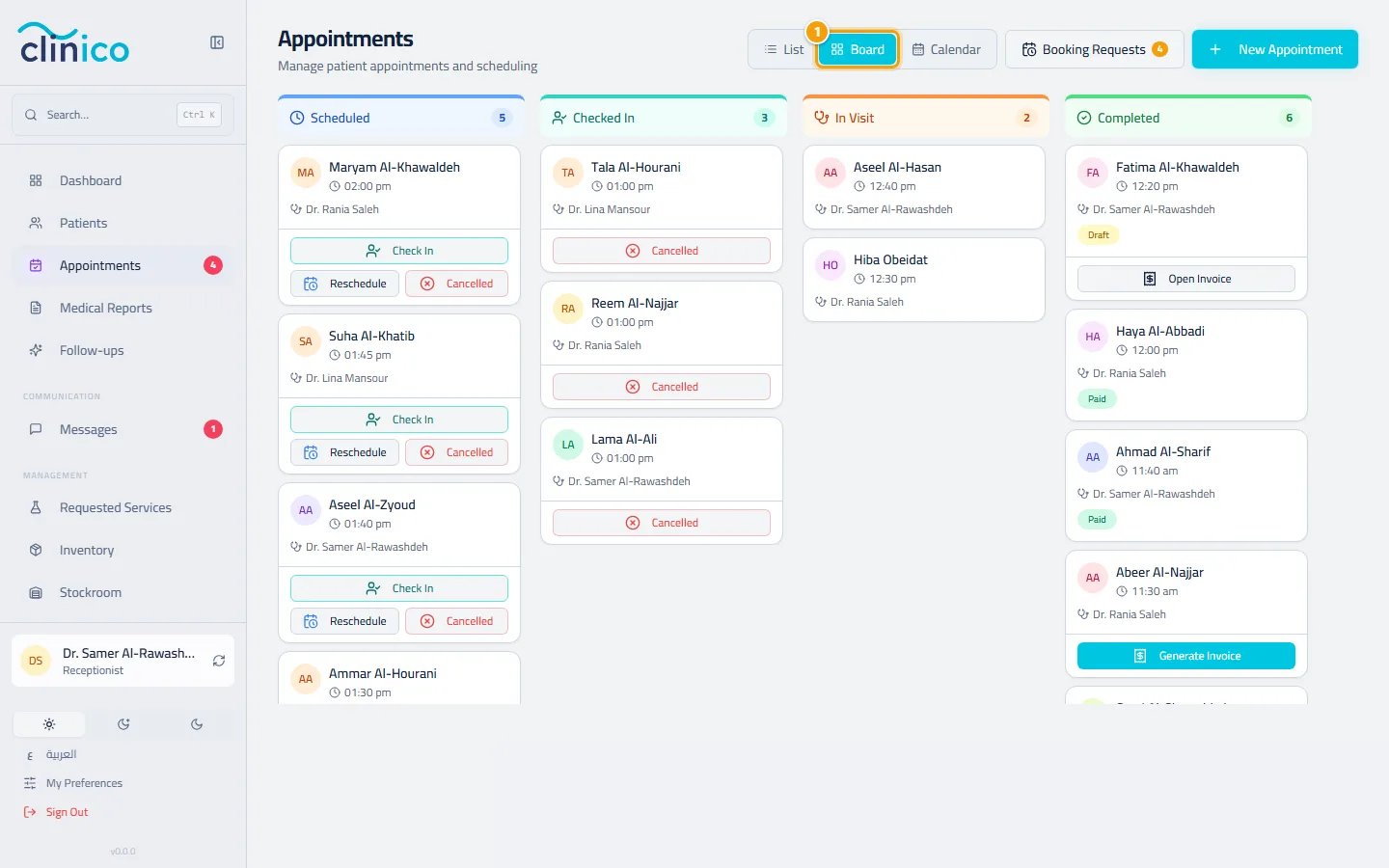The height and width of the screenshot is (868, 1389).
Task: Switch language to العربية
Action: click(x=61, y=754)
